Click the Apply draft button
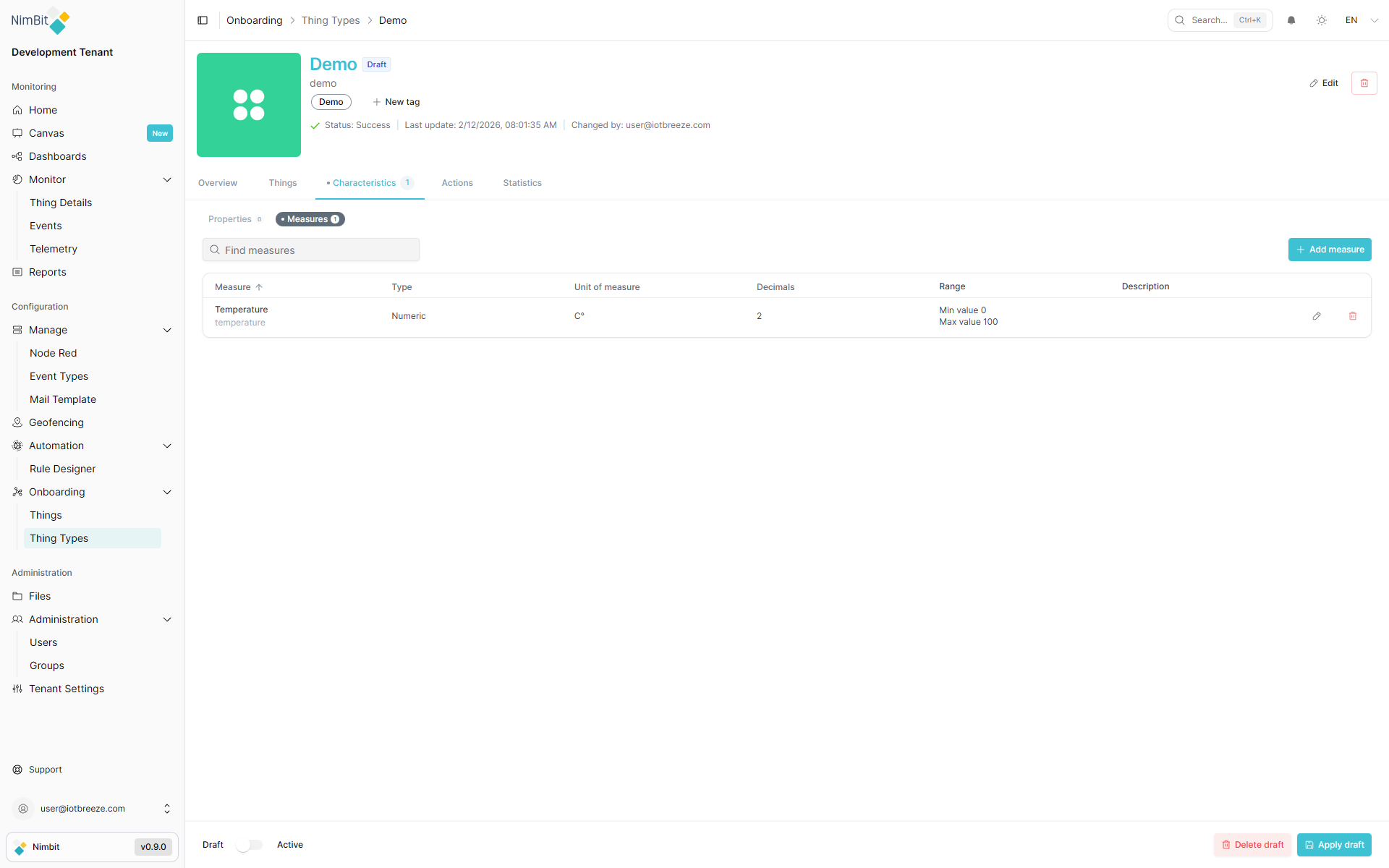 [x=1333, y=845]
